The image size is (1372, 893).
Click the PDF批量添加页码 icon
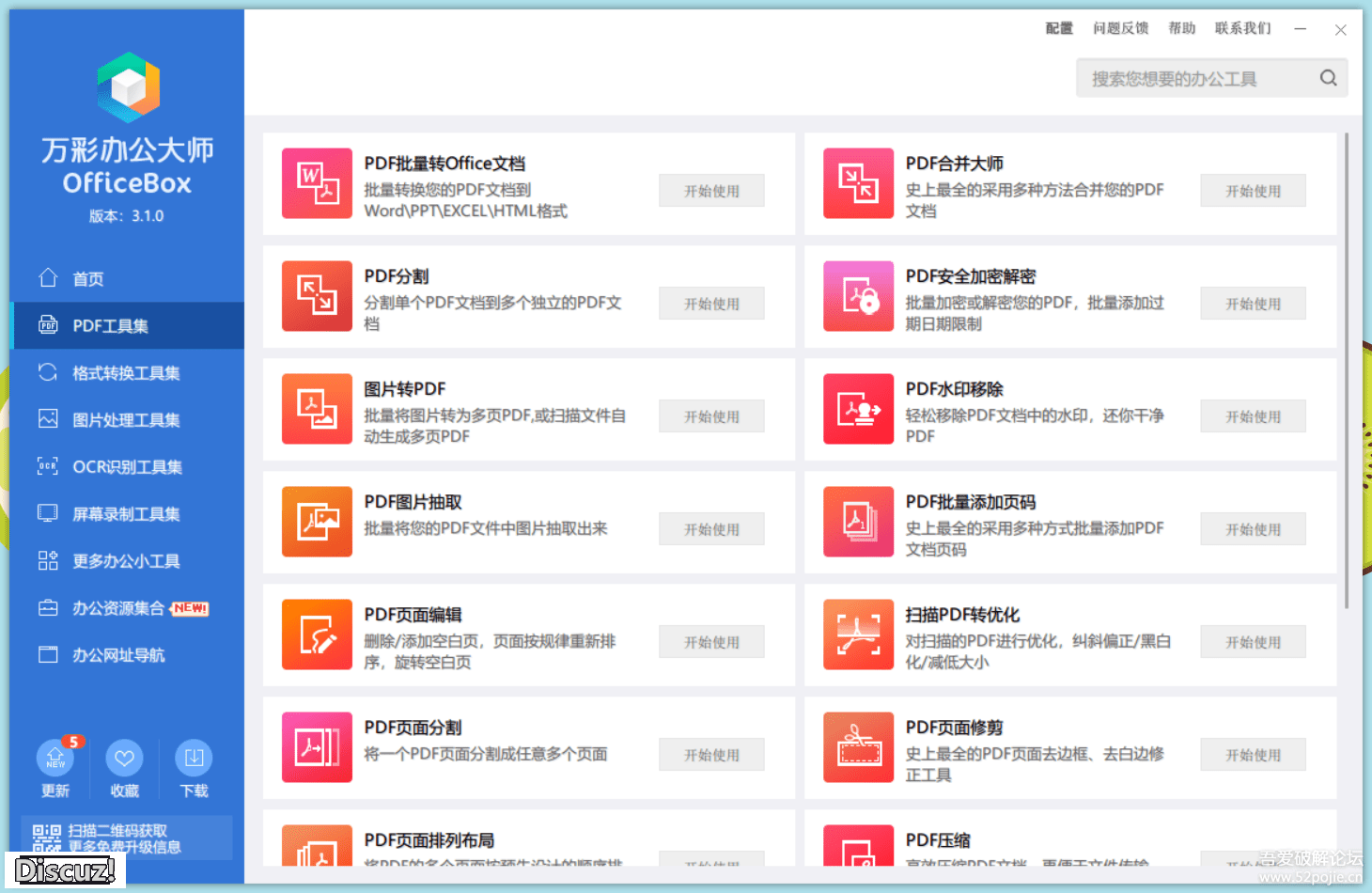[x=858, y=522]
